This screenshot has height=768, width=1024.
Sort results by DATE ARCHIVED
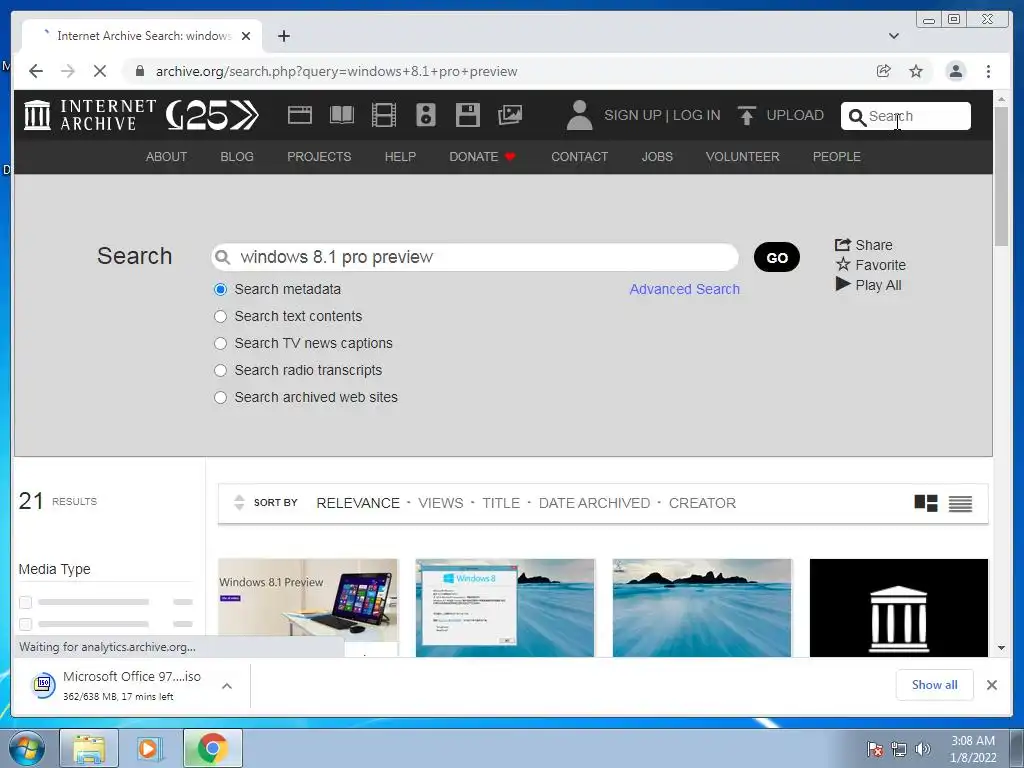(x=594, y=503)
